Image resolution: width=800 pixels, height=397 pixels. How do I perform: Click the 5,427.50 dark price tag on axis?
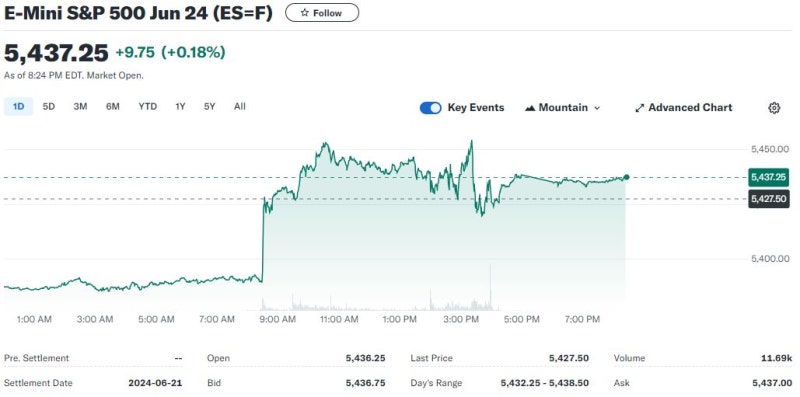[x=768, y=198]
